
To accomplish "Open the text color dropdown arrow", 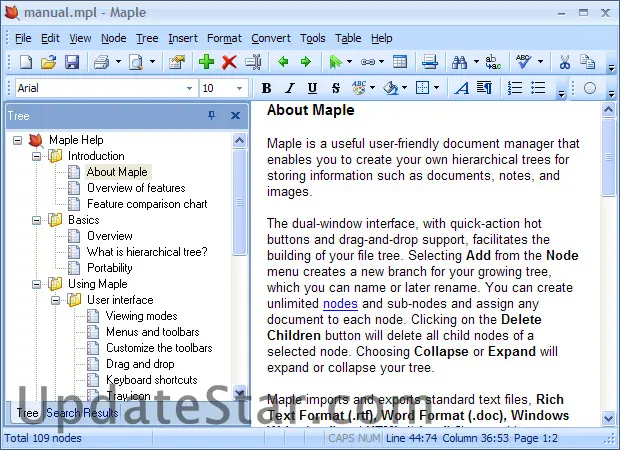I will point(372,88).
